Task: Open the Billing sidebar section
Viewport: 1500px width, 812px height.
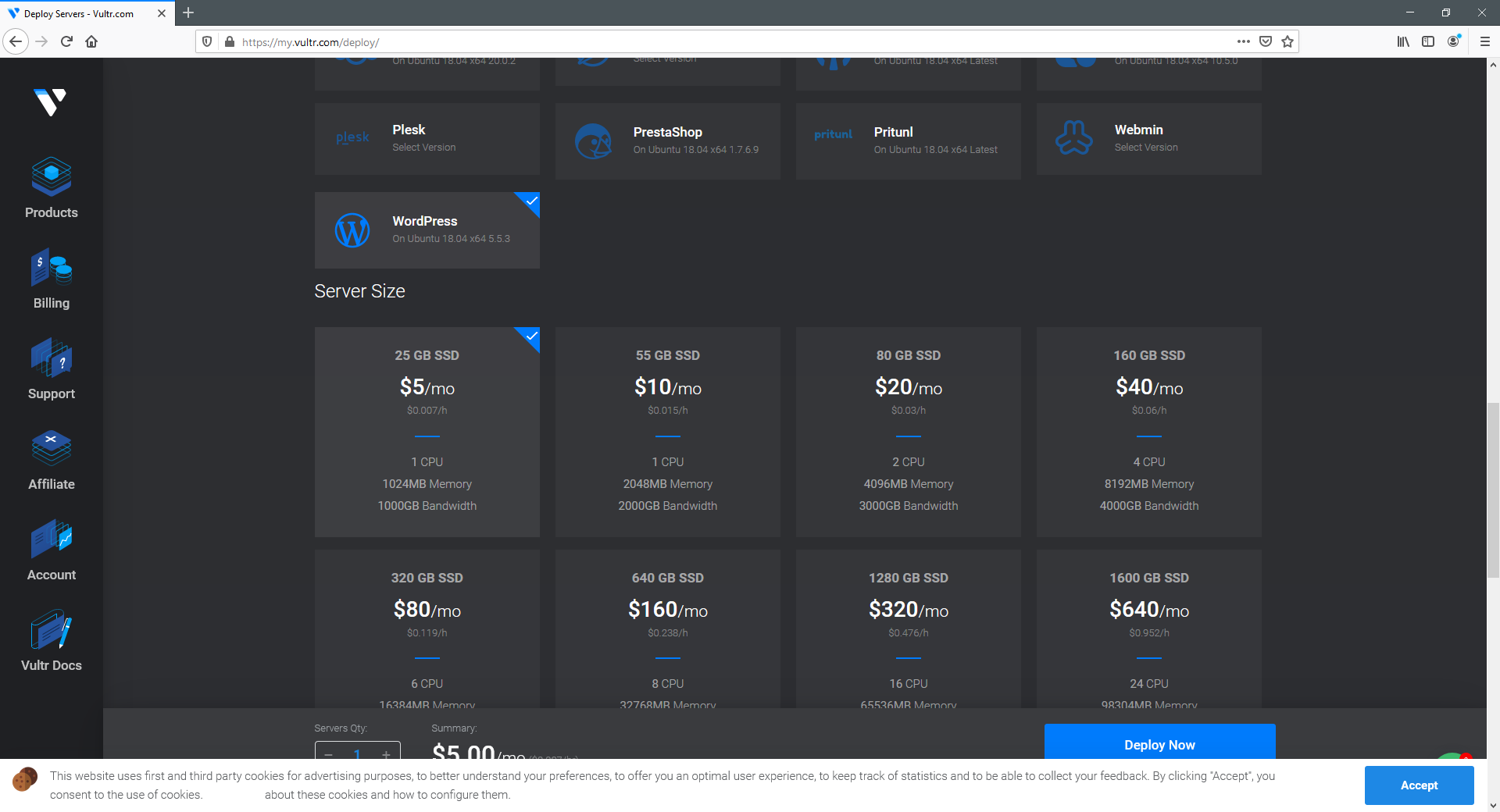Action: point(51,279)
